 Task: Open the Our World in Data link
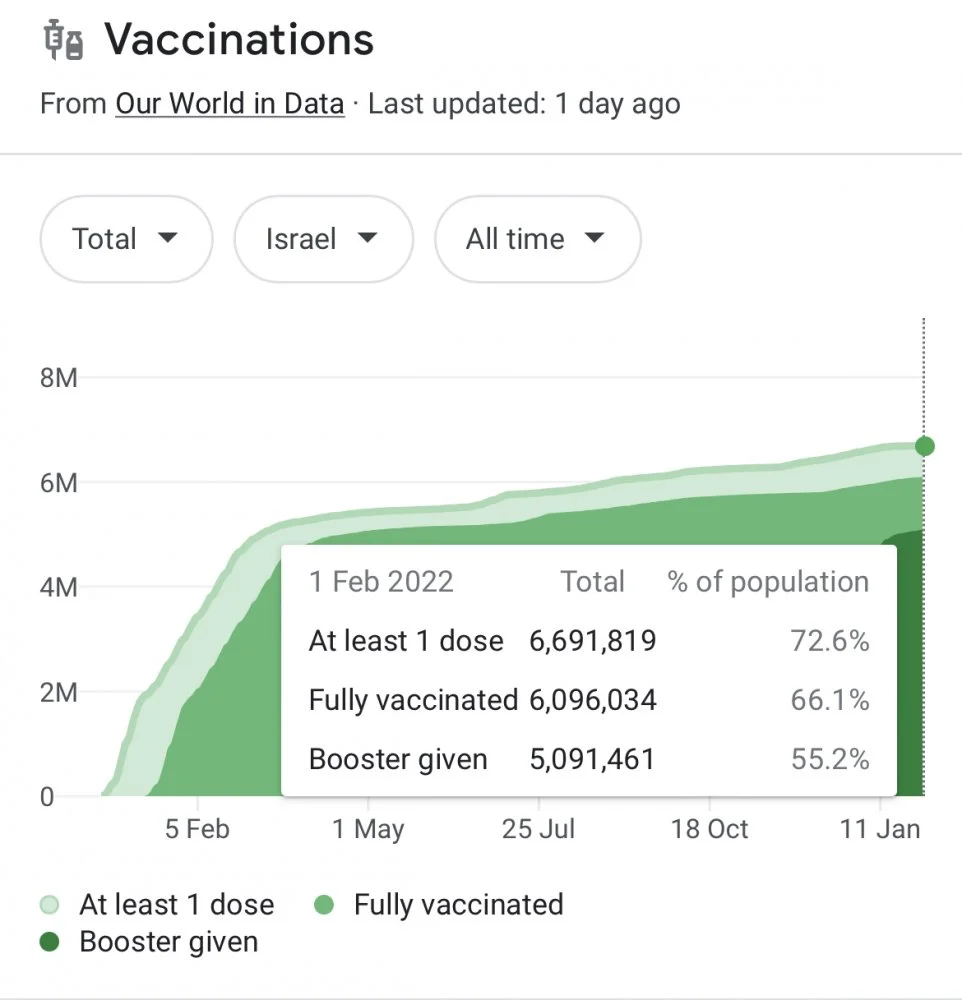(229, 103)
